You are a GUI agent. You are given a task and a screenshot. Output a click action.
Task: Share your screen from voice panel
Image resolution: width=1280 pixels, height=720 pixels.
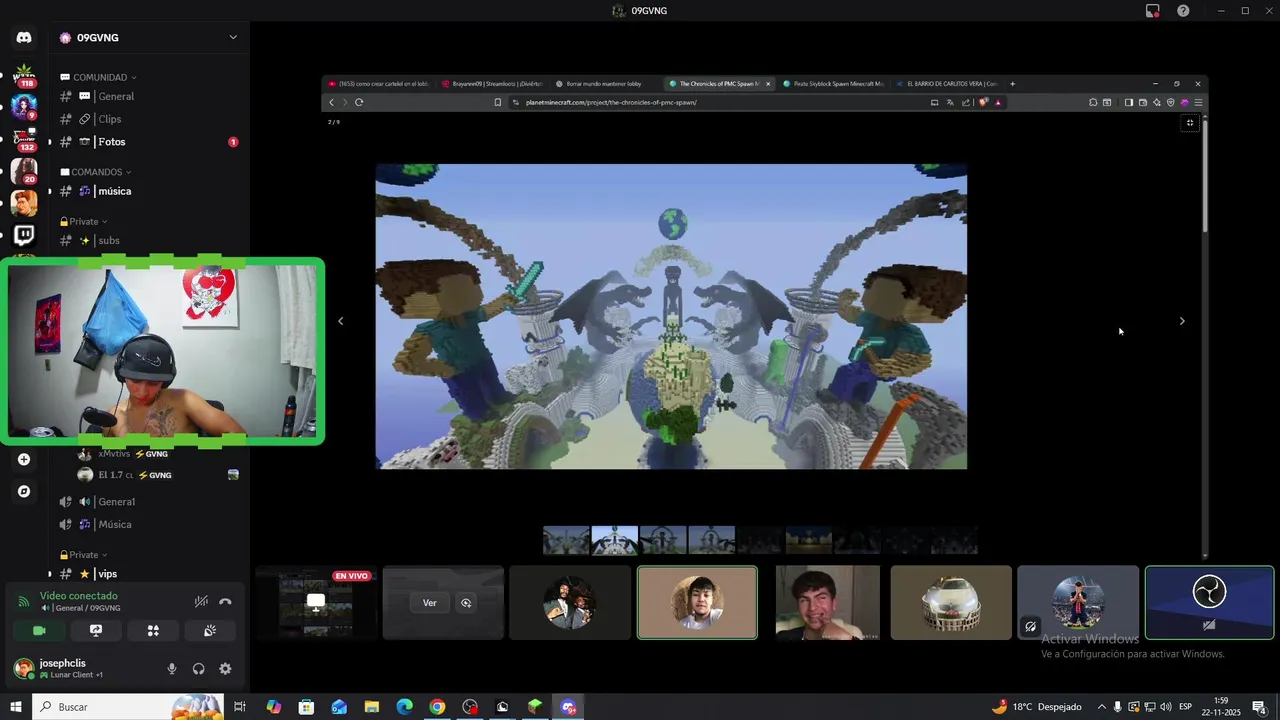96,631
